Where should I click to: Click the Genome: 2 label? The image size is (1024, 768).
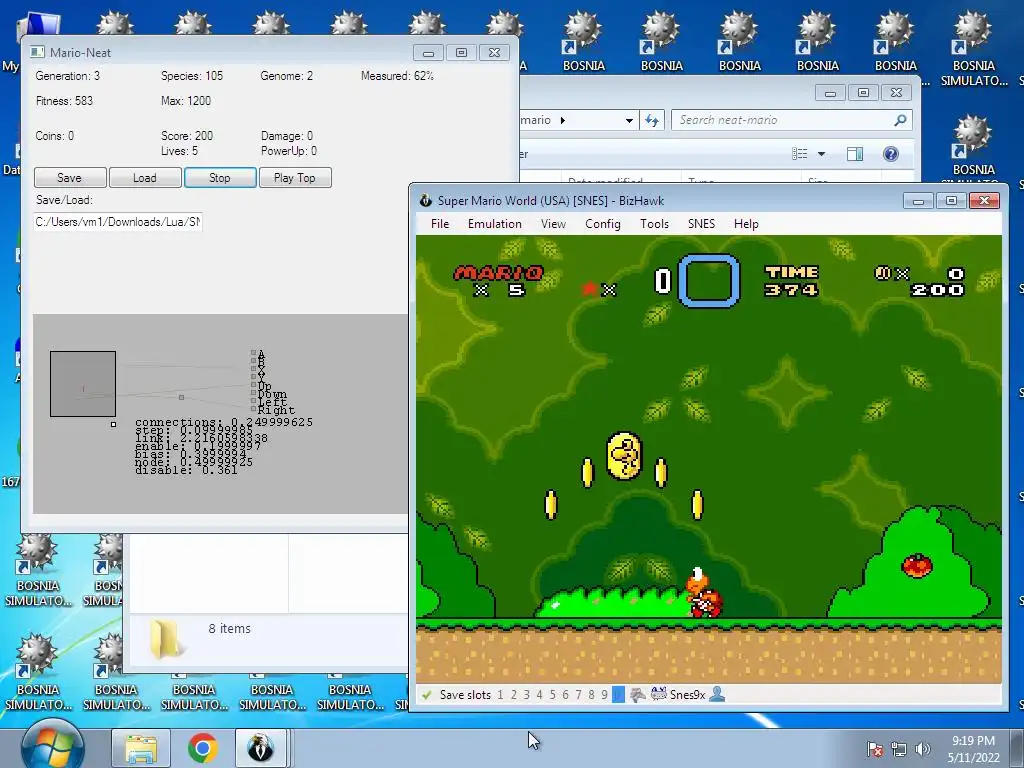point(287,76)
